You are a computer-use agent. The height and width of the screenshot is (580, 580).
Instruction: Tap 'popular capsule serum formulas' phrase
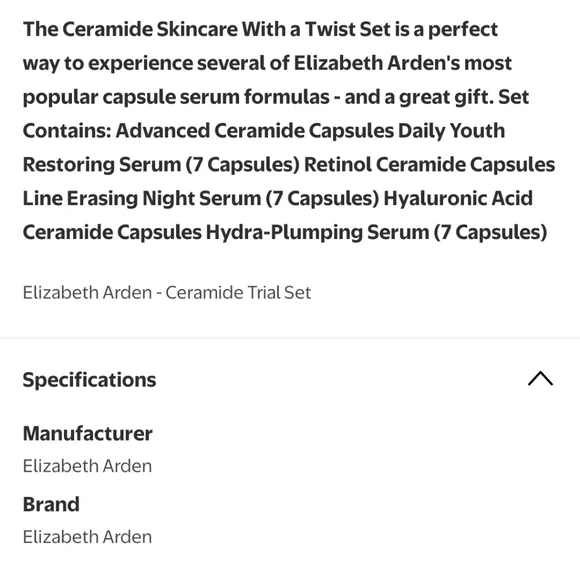176,97
